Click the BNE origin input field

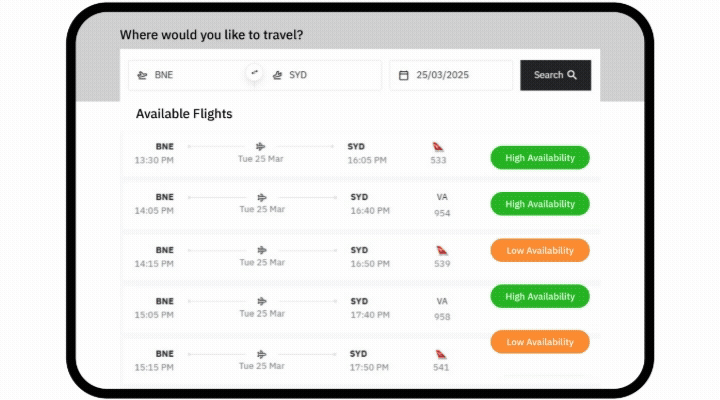(x=191, y=75)
